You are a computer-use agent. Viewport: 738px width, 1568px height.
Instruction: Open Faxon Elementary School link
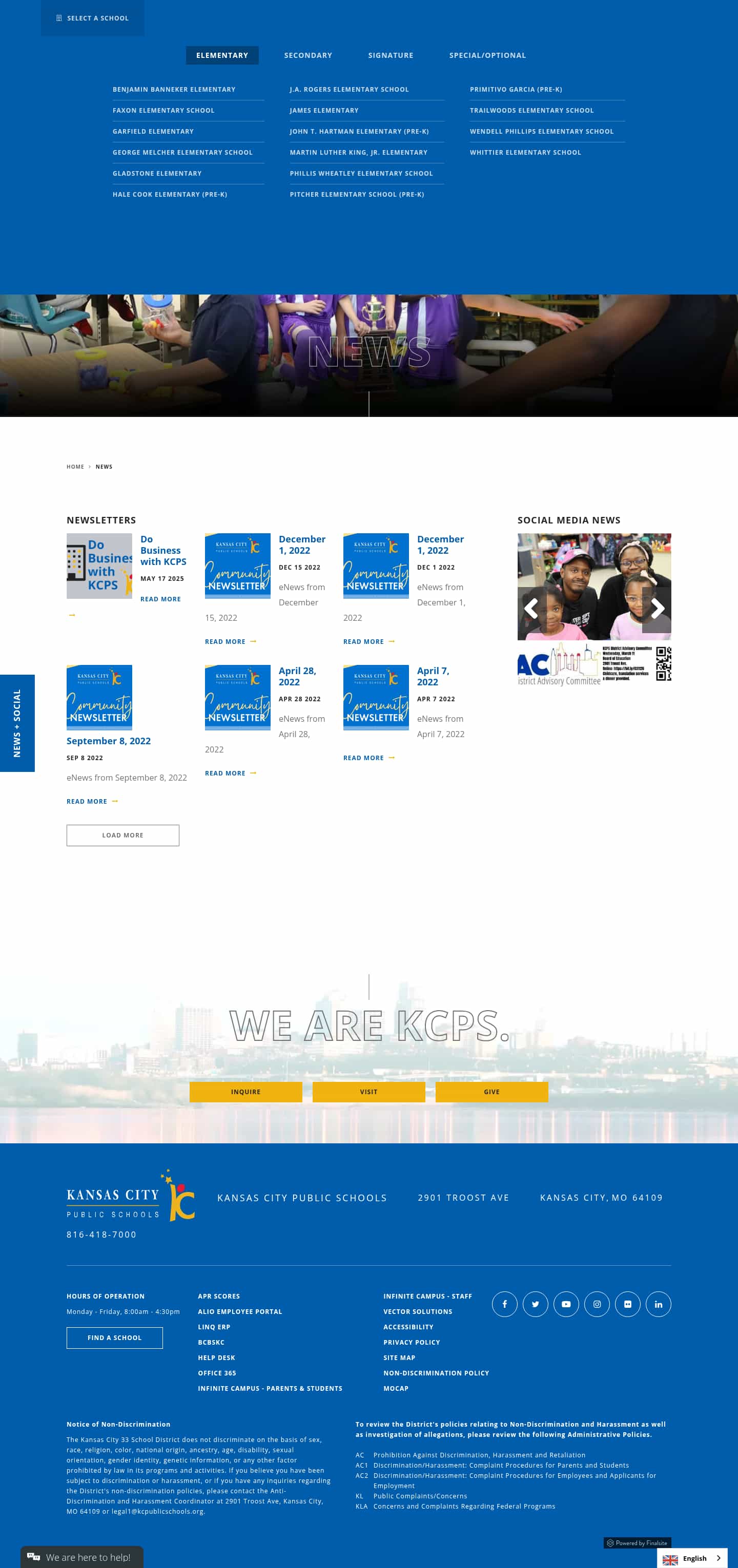163,110
